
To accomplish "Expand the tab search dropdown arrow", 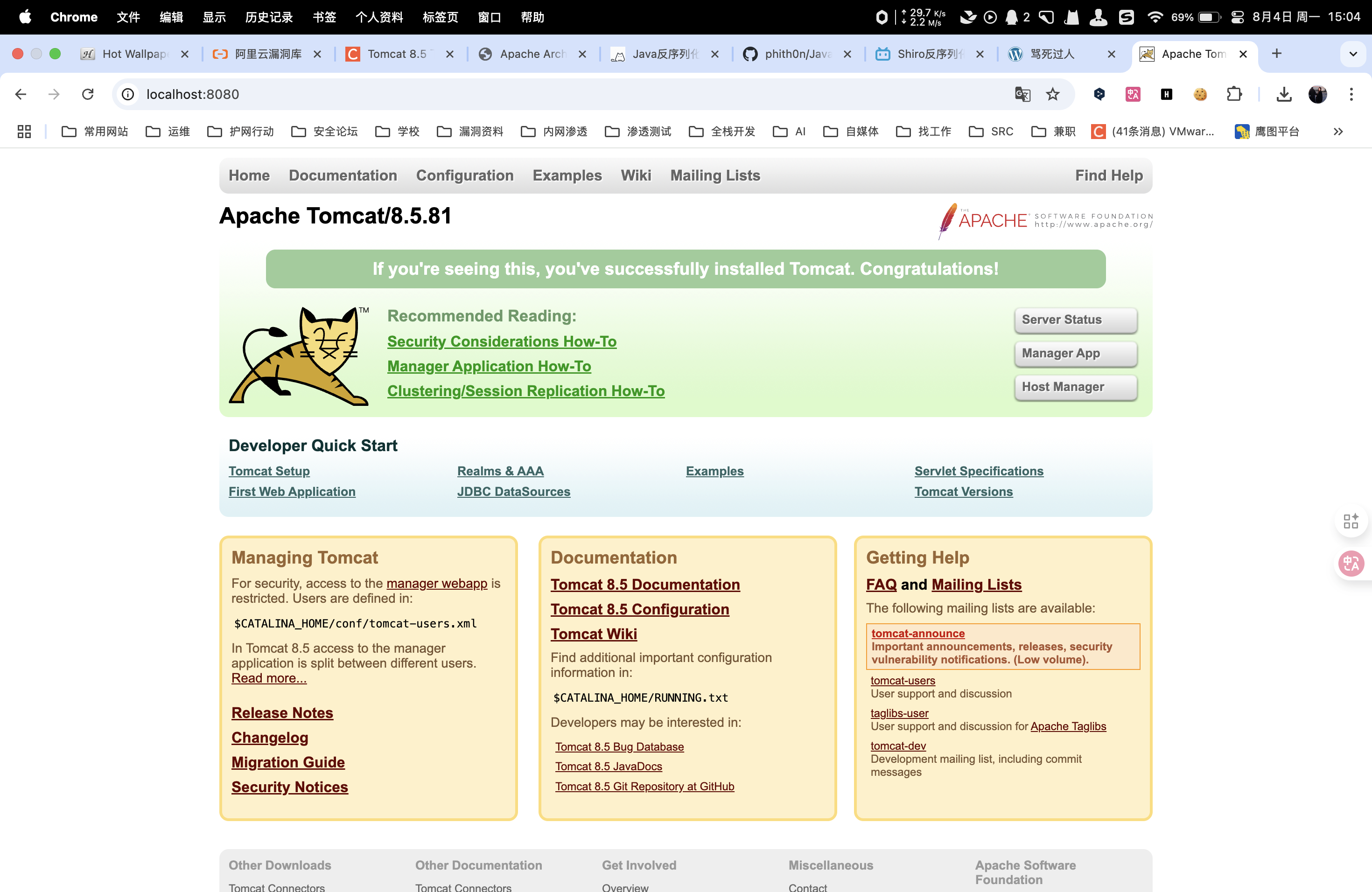I will pyautogui.click(x=1353, y=54).
